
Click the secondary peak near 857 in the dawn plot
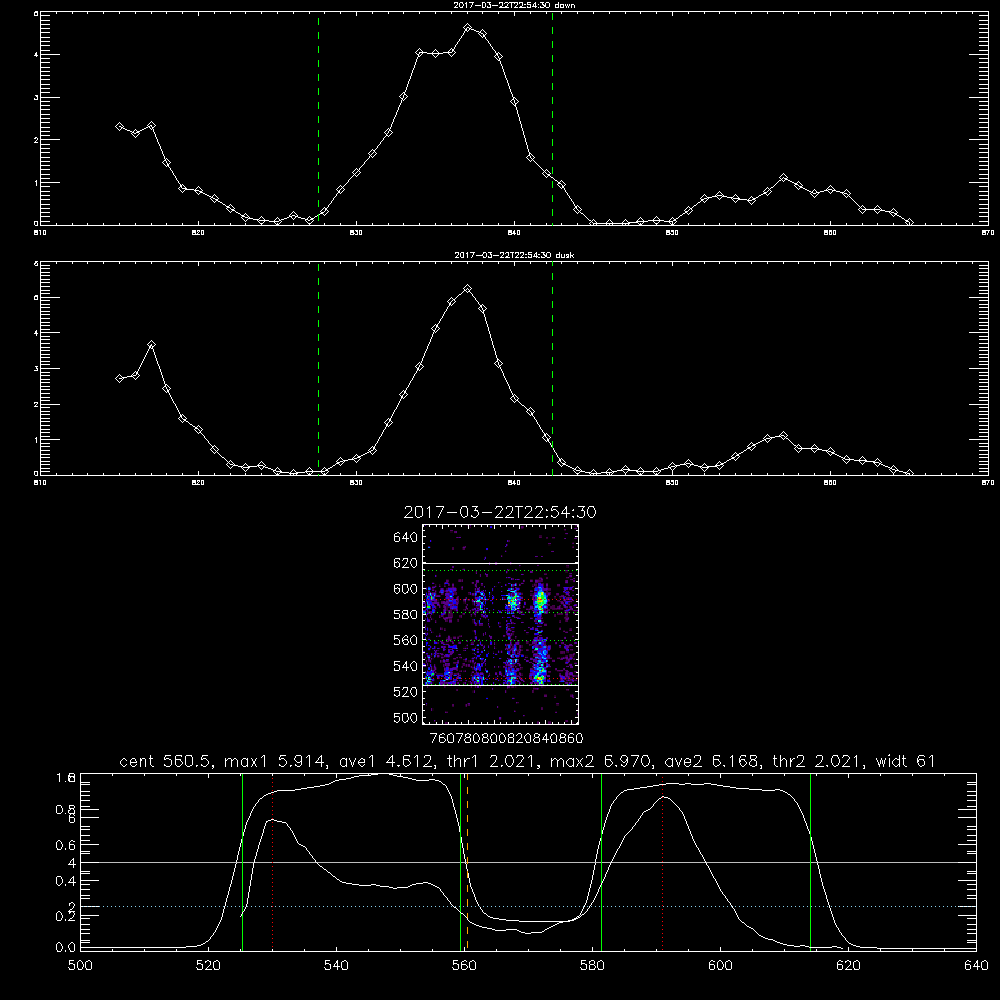(784, 177)
